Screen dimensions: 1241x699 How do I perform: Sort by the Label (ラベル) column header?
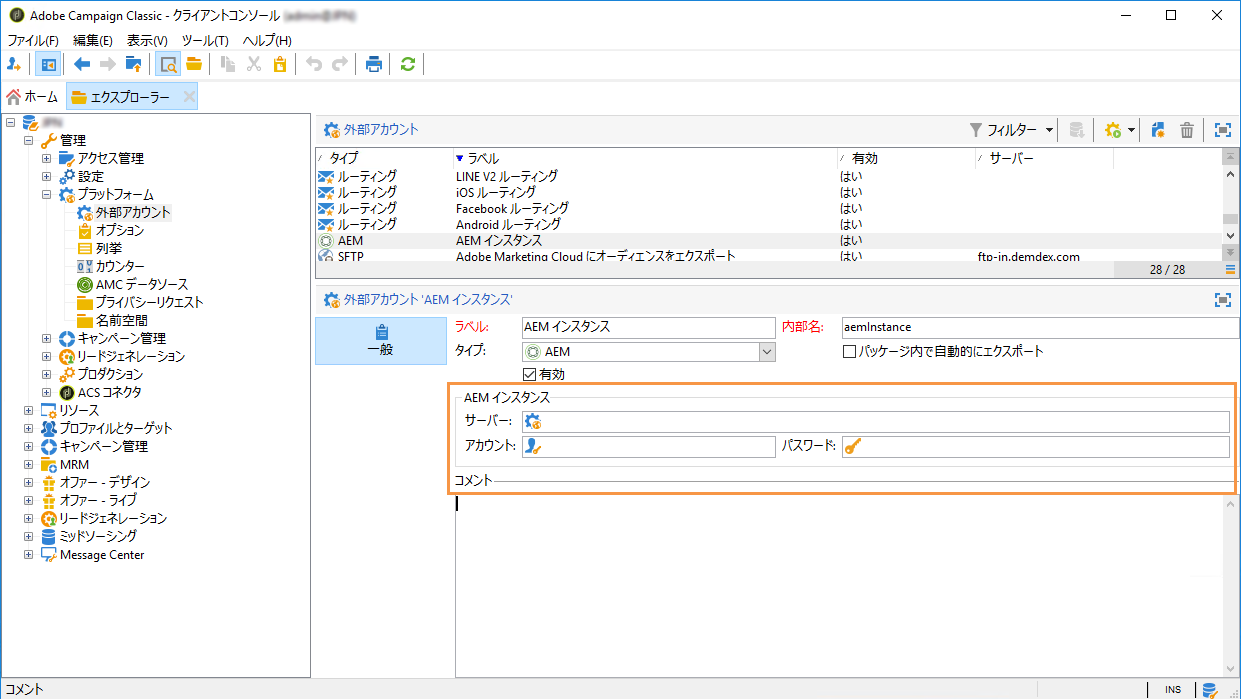644,158
